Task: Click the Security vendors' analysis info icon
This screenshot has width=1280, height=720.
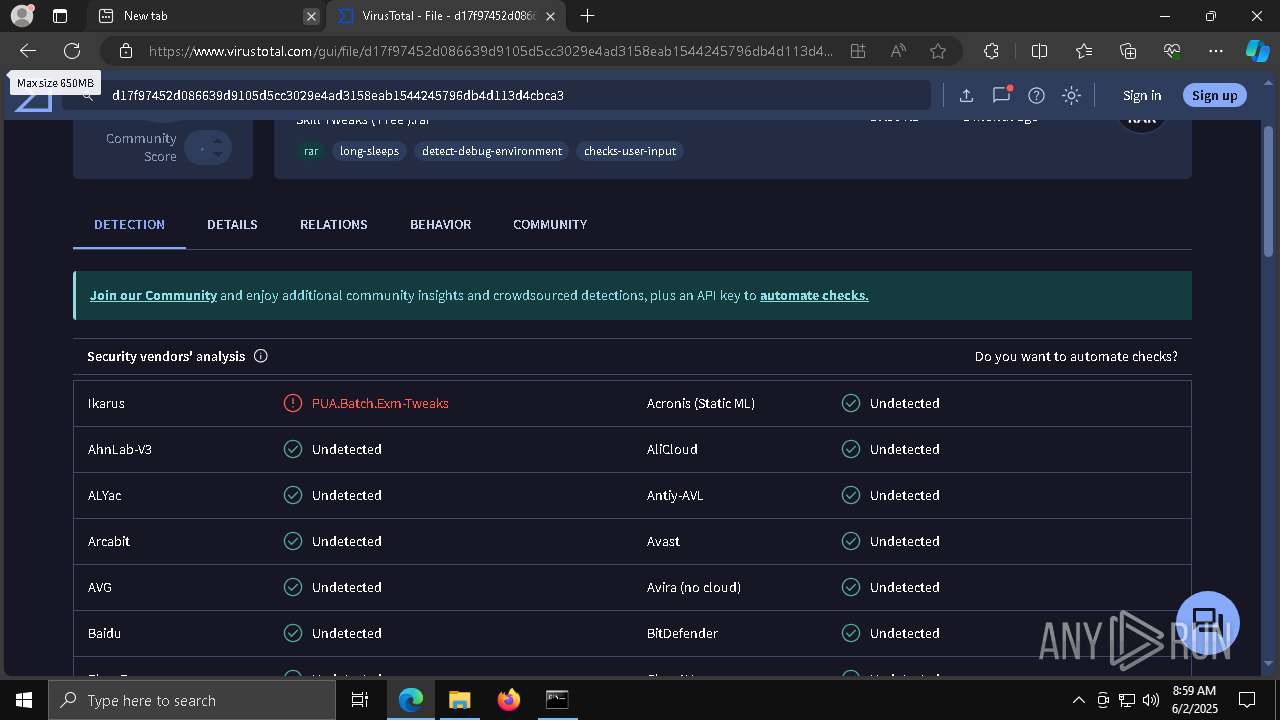Action: tap(261, 356)
